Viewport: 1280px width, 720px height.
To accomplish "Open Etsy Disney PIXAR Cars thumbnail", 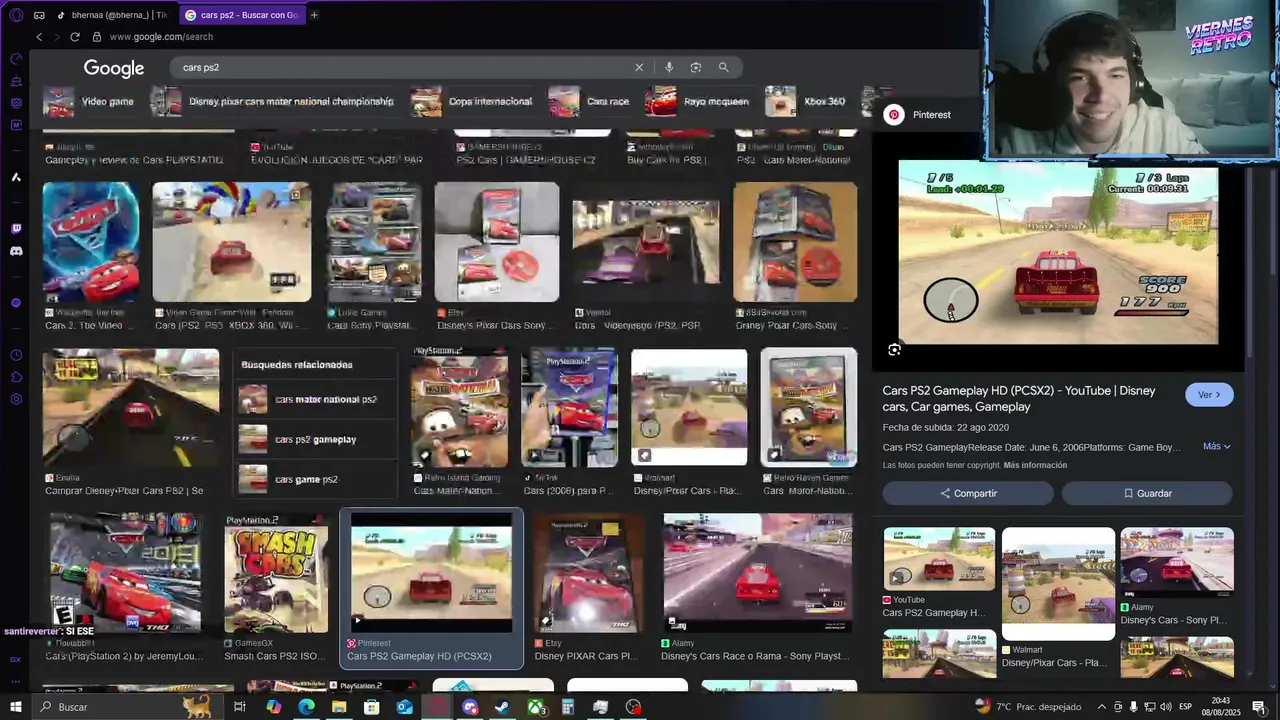I will (x=587, y=573).
